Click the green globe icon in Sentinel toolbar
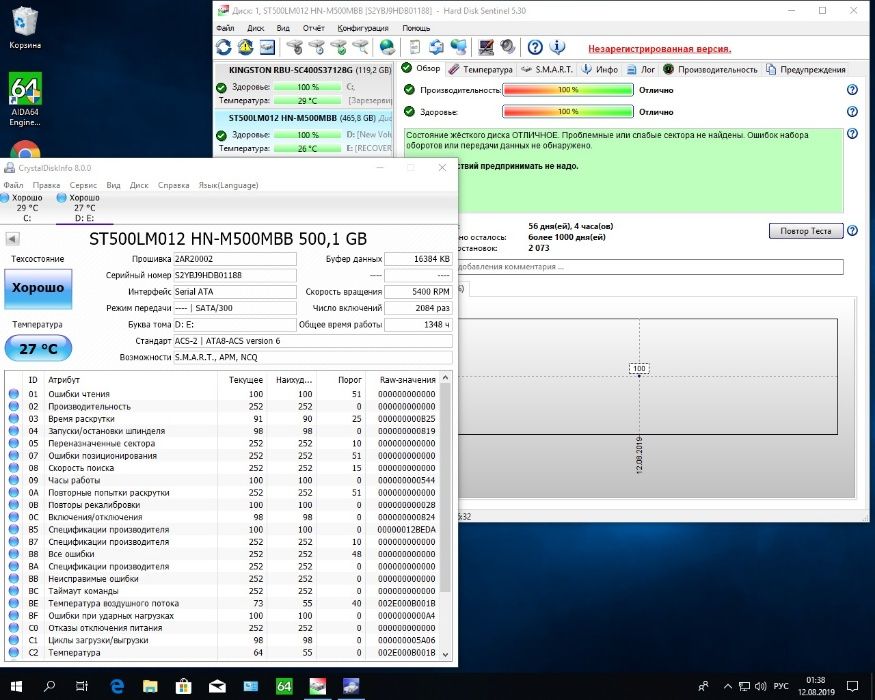 click(x=387, y=47)
